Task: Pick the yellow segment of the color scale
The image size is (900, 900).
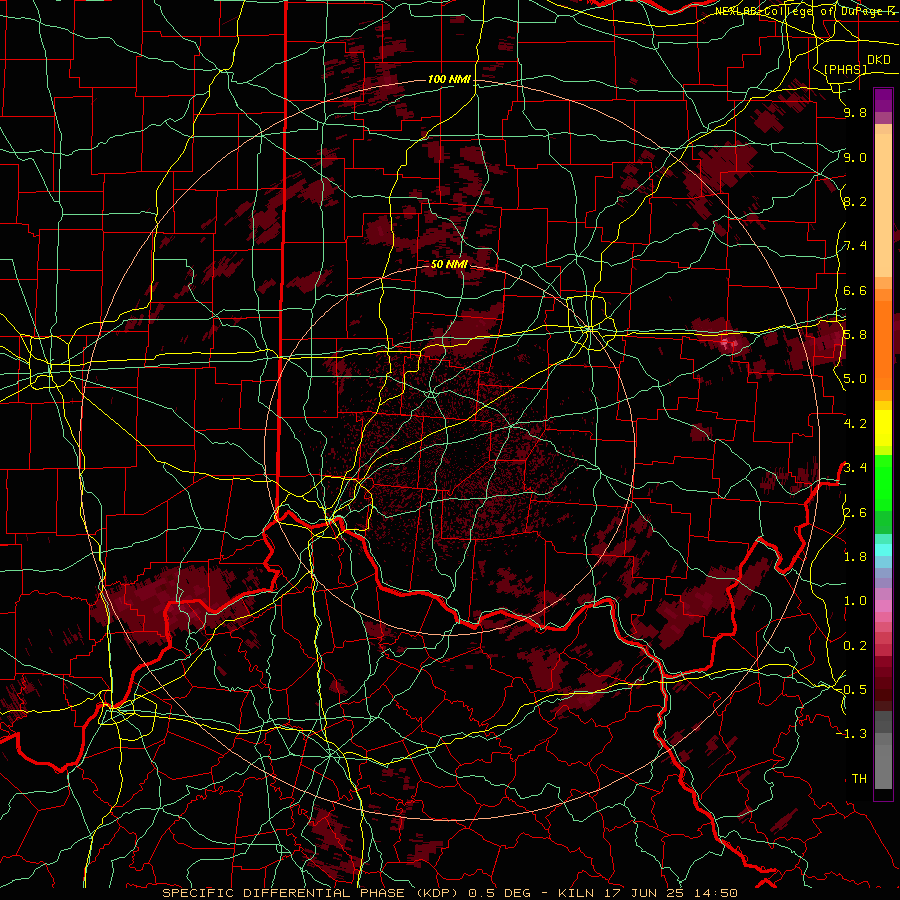Action: tap(883, 428)
